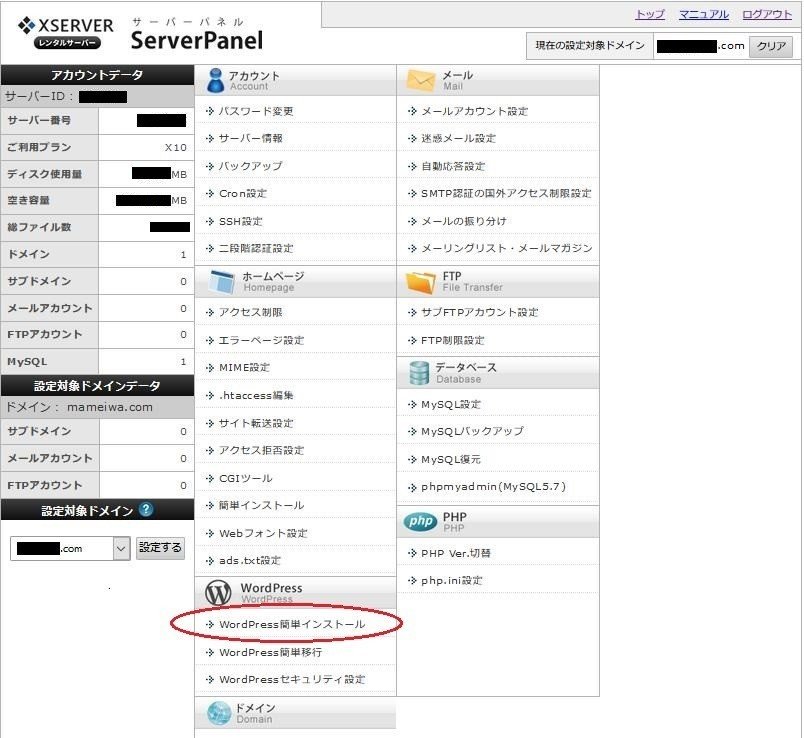
Task: Click the ご利用プラン X10 value
Action: tap(175, 147)
